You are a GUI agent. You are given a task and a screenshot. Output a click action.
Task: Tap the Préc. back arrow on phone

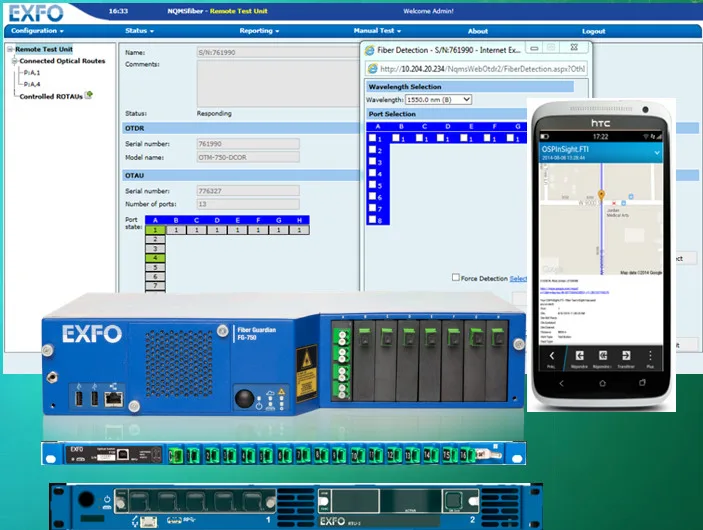tap(551, 356)
